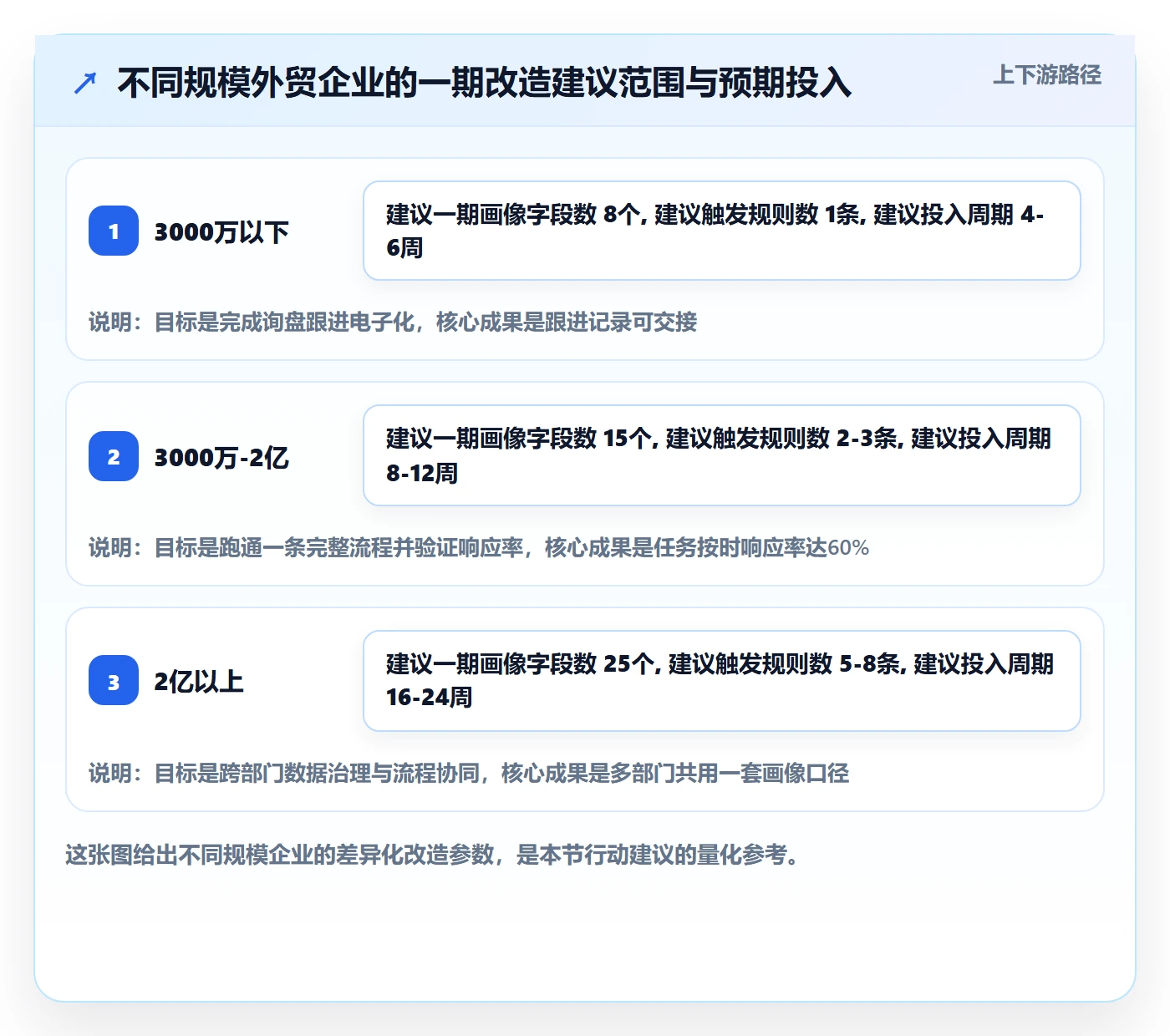Screen dimensions: 1170x1036
Task: Click the box recommending 画像字段数 8个
Action: click(x=722, y=231)
